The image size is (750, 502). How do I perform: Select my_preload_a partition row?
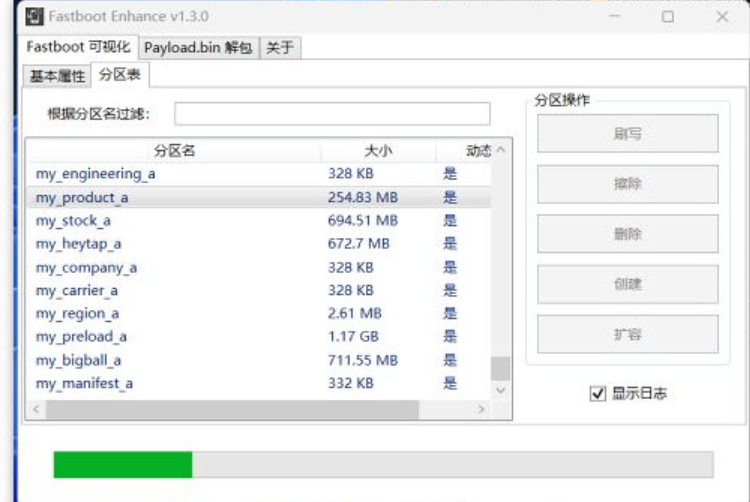pyautogui.click(x=259, y=337)
